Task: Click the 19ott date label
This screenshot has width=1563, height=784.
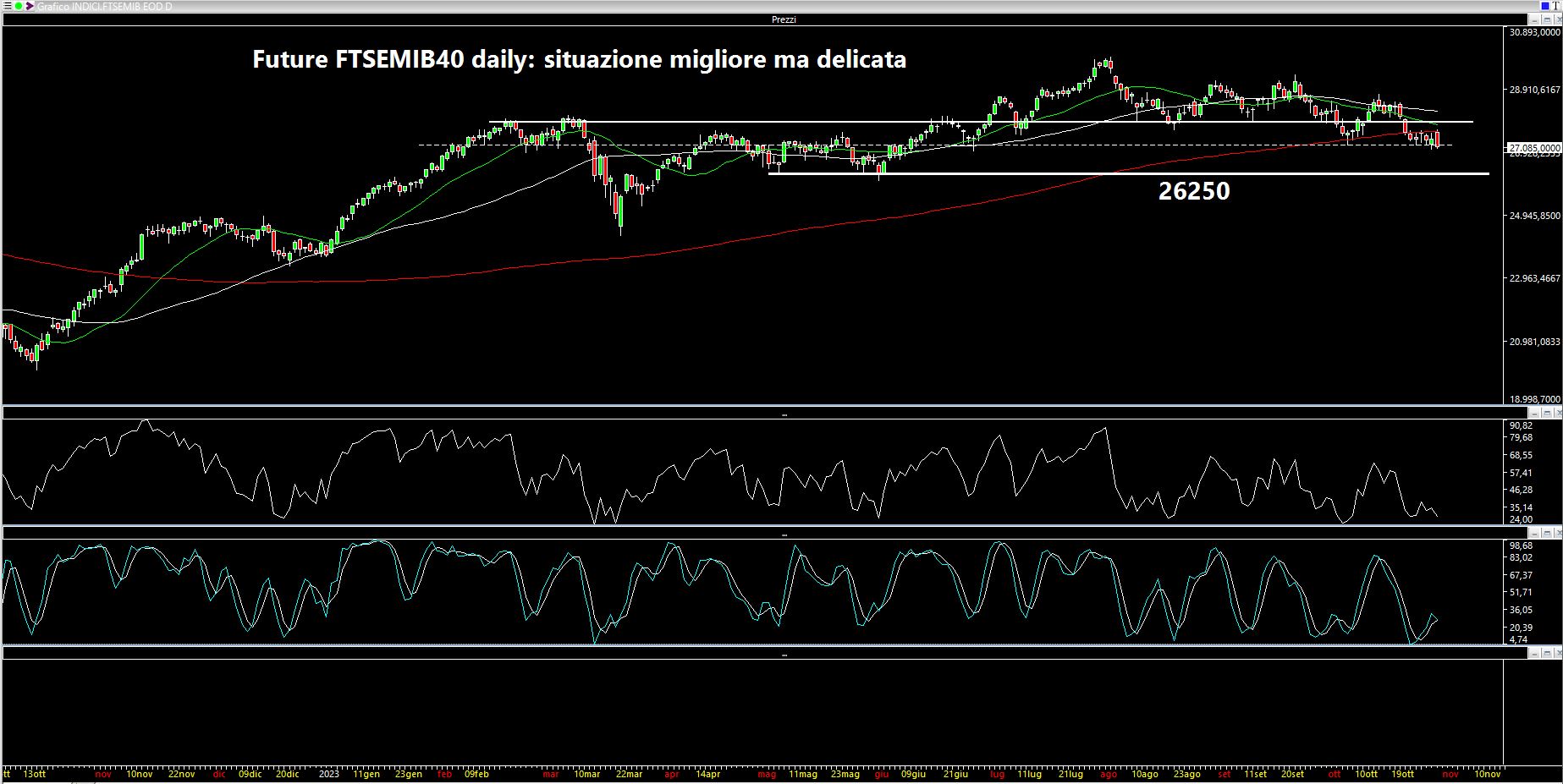Action: pos(1402,774)
